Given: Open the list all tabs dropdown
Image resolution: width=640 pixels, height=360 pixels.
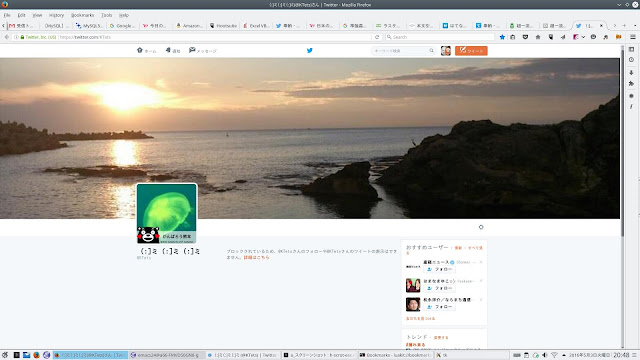Looking at the screenshot, I should (x=635, y=25).
